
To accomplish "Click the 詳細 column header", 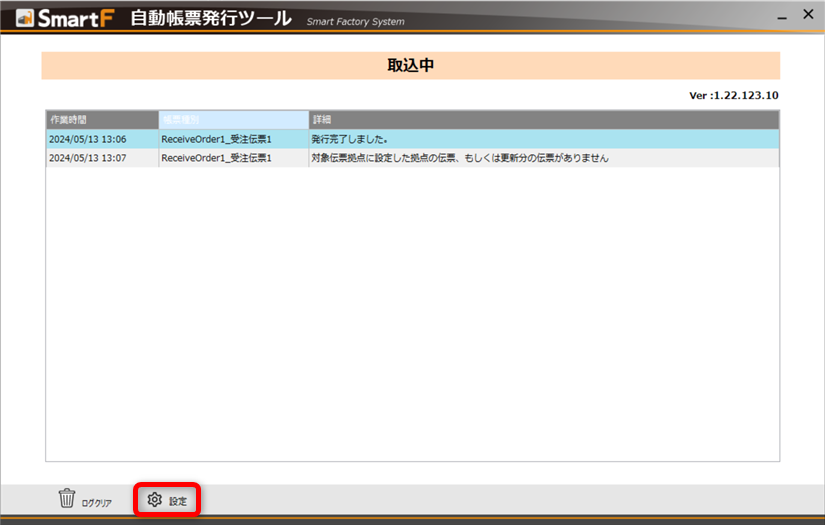I will point(543,120).
